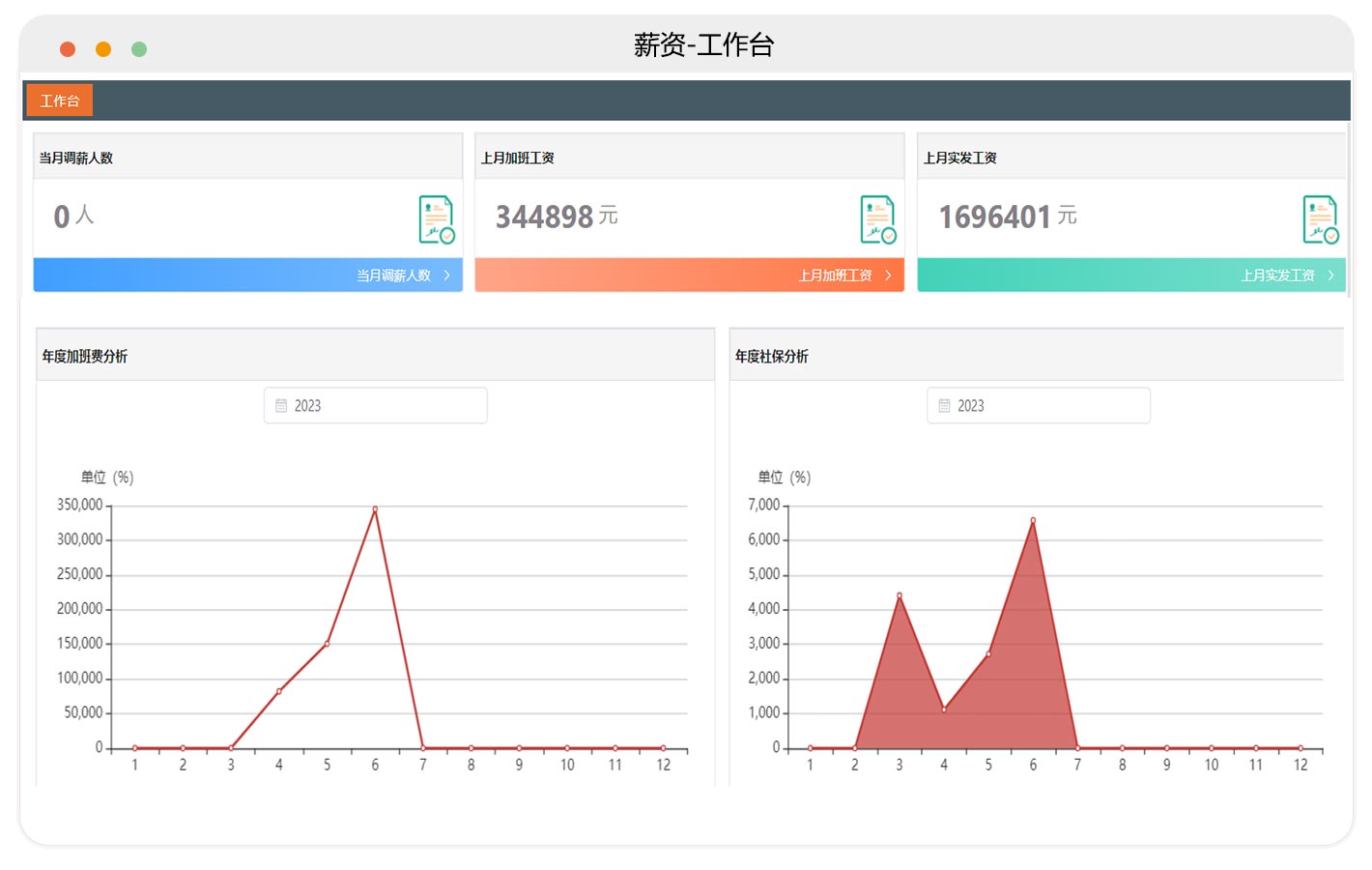Open the 工作台 tab
Viewport: 1372px width, 870px height.
(59, 101)
